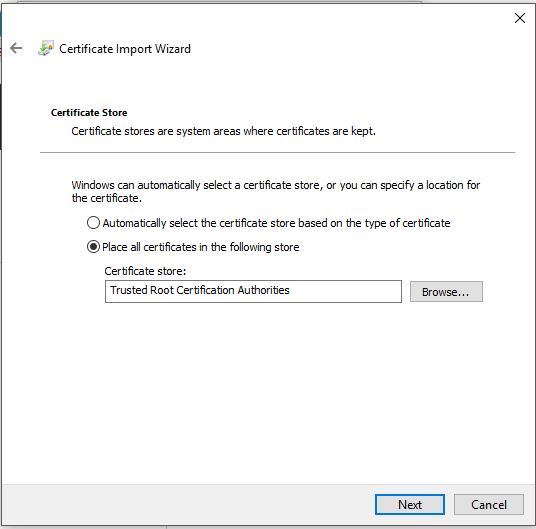Close the Certificate Import Wizard dialog
Image resolution: width=536 pixels, height=529 pixels.
coord(520,18)
